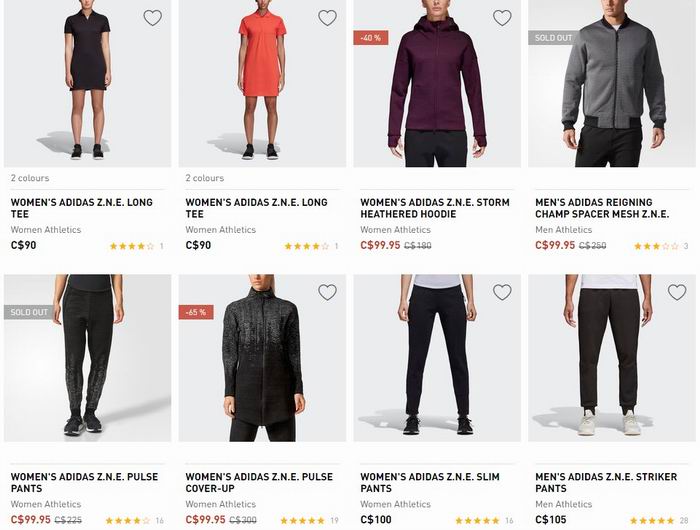Open Women's Z.N.E. Pulse Cover-Up title link
The height and width of the screenshot is (530, 700).
(x=259, y=483)
